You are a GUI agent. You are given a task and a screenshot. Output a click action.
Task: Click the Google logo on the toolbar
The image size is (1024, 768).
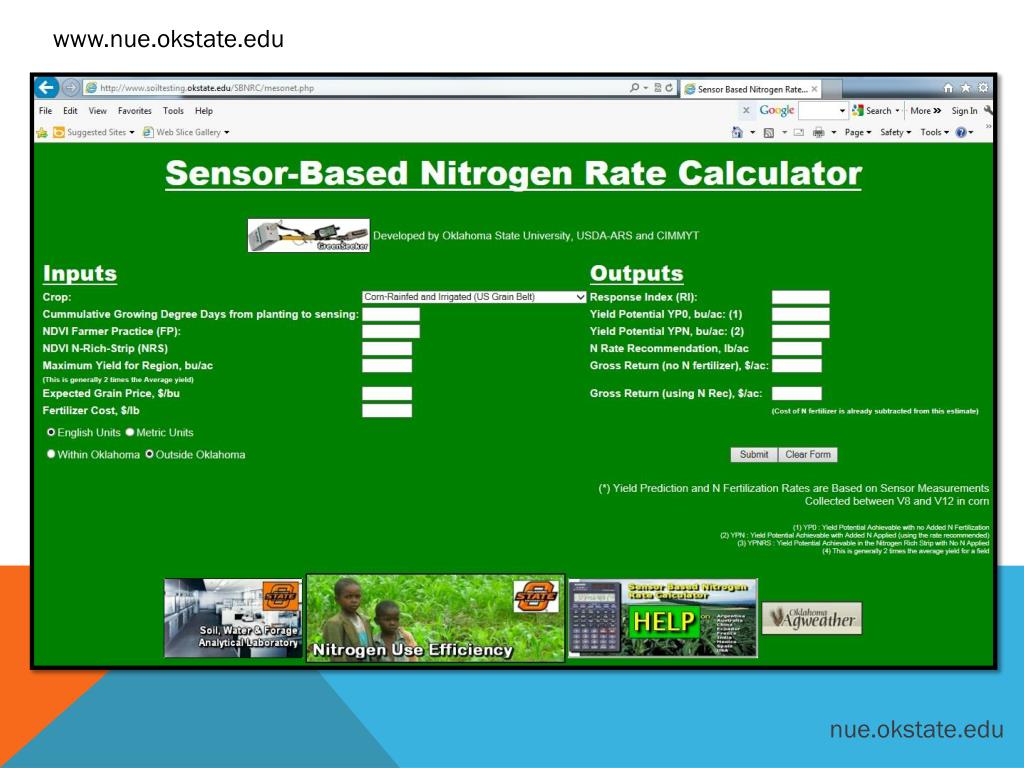[776, 110]
